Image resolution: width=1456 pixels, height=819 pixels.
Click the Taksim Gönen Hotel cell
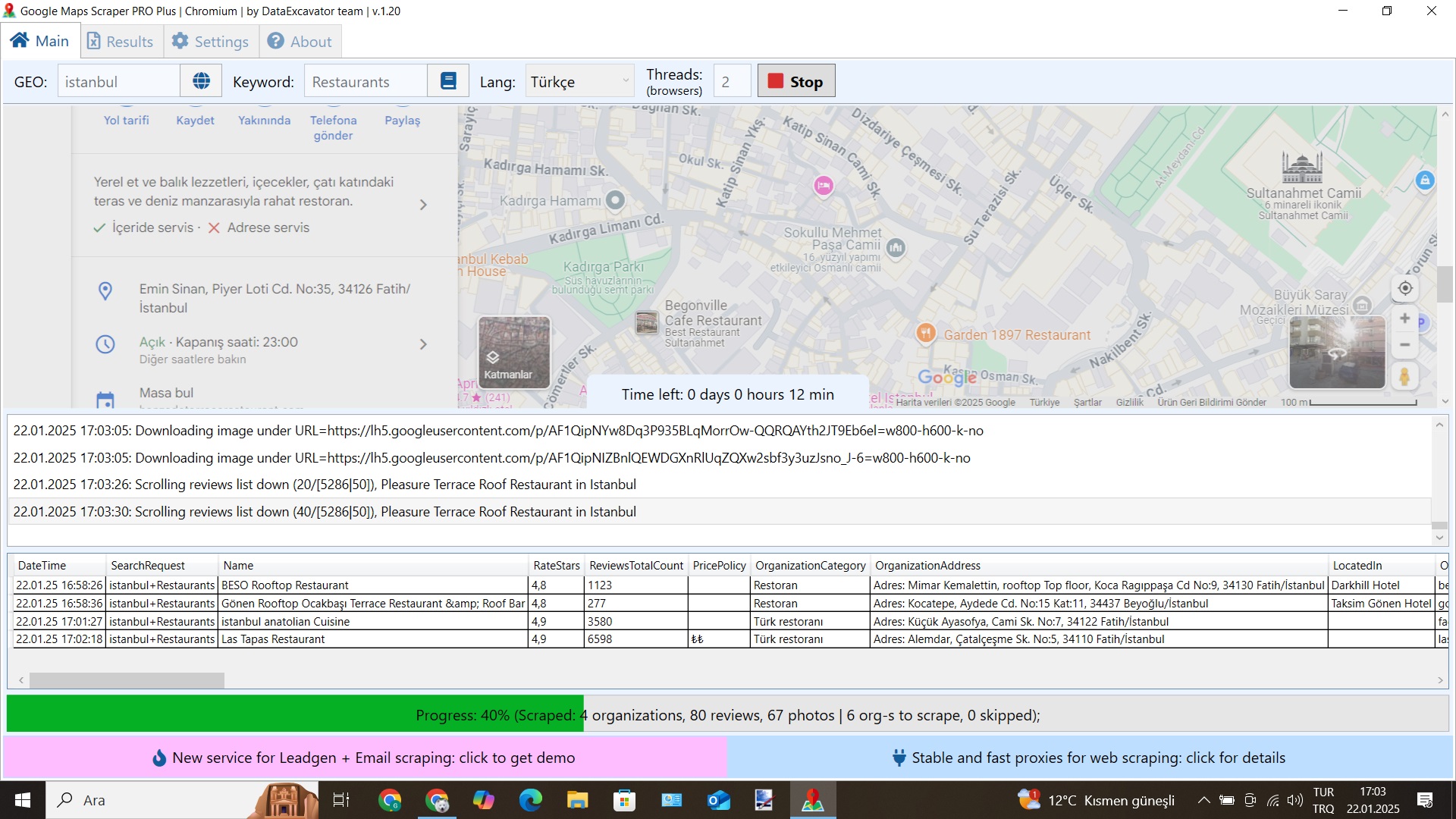(1381, 604)
